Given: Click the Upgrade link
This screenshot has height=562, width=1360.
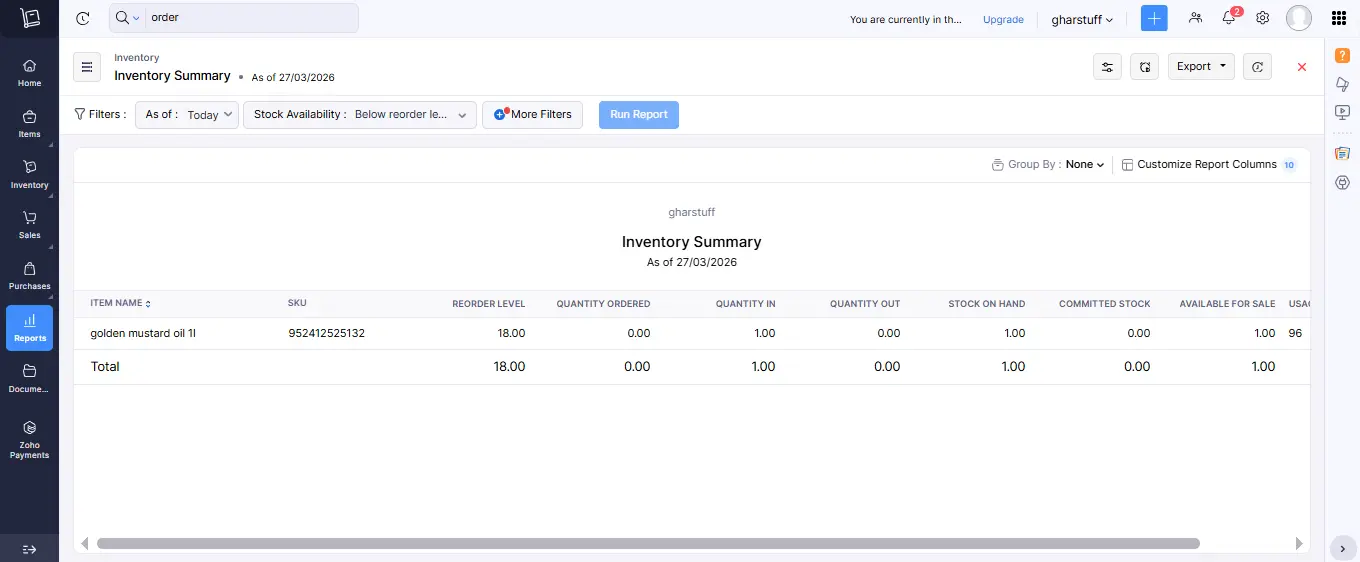Looking at the screenshot, I should [x=1003, y=19].
